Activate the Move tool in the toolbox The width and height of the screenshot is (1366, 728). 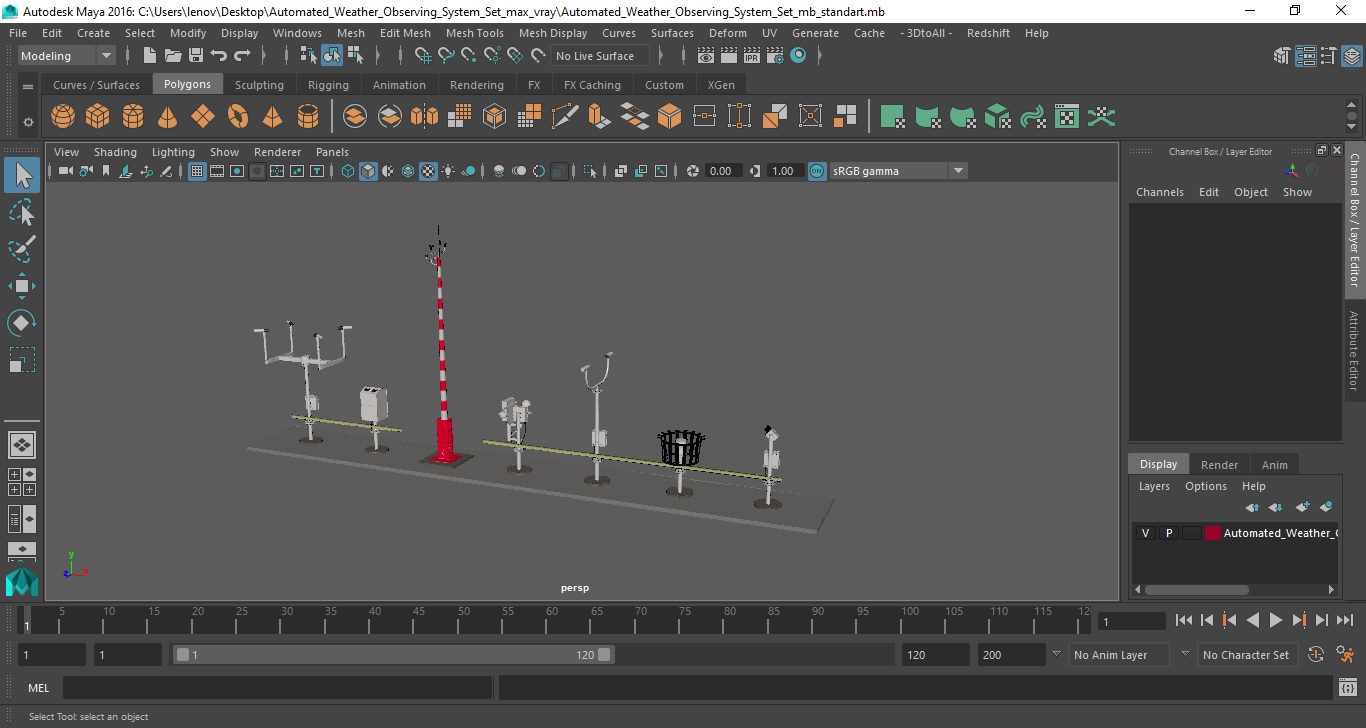tap(22, 286)
